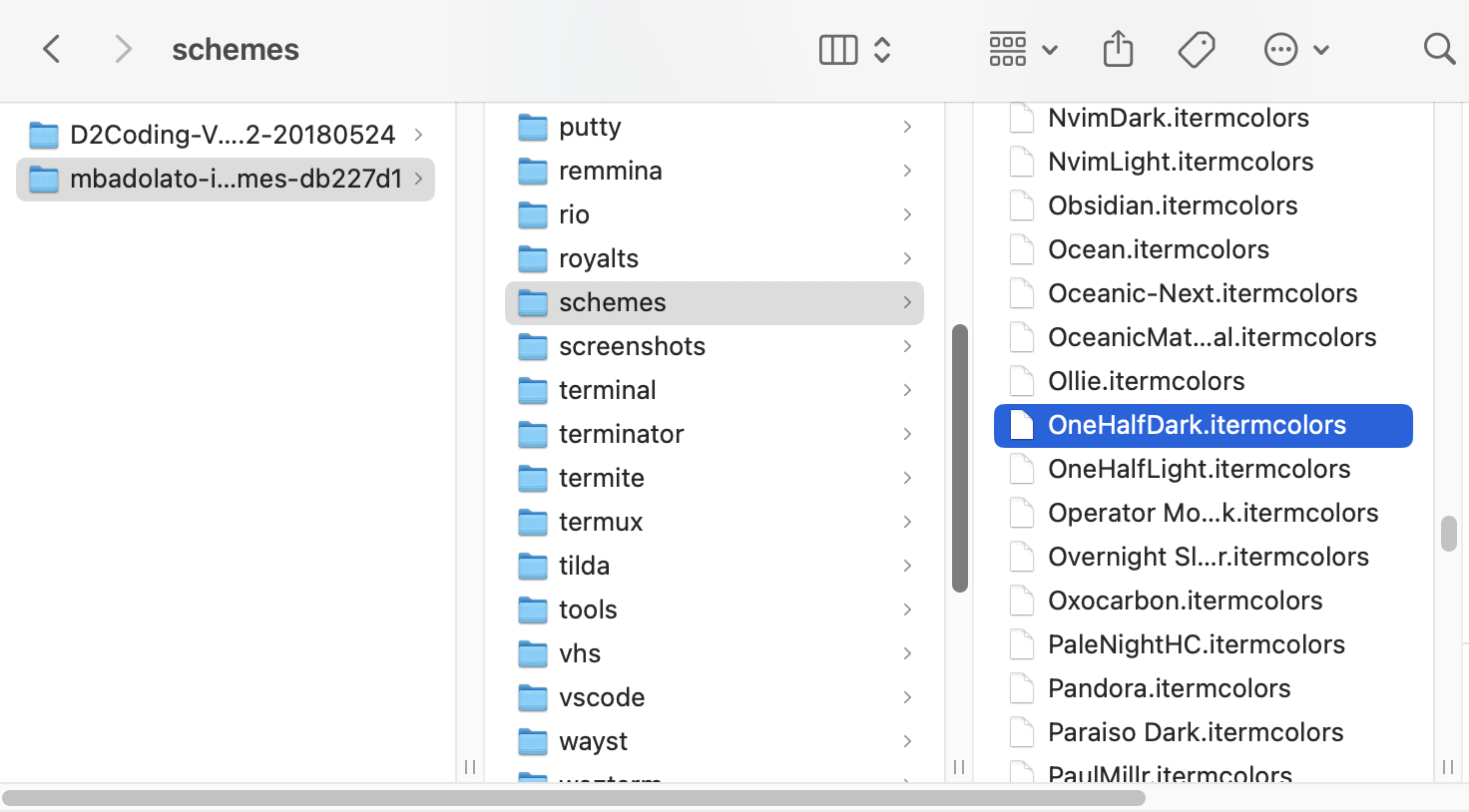Expand the Group By dropdown chevron

(1050, 50)
